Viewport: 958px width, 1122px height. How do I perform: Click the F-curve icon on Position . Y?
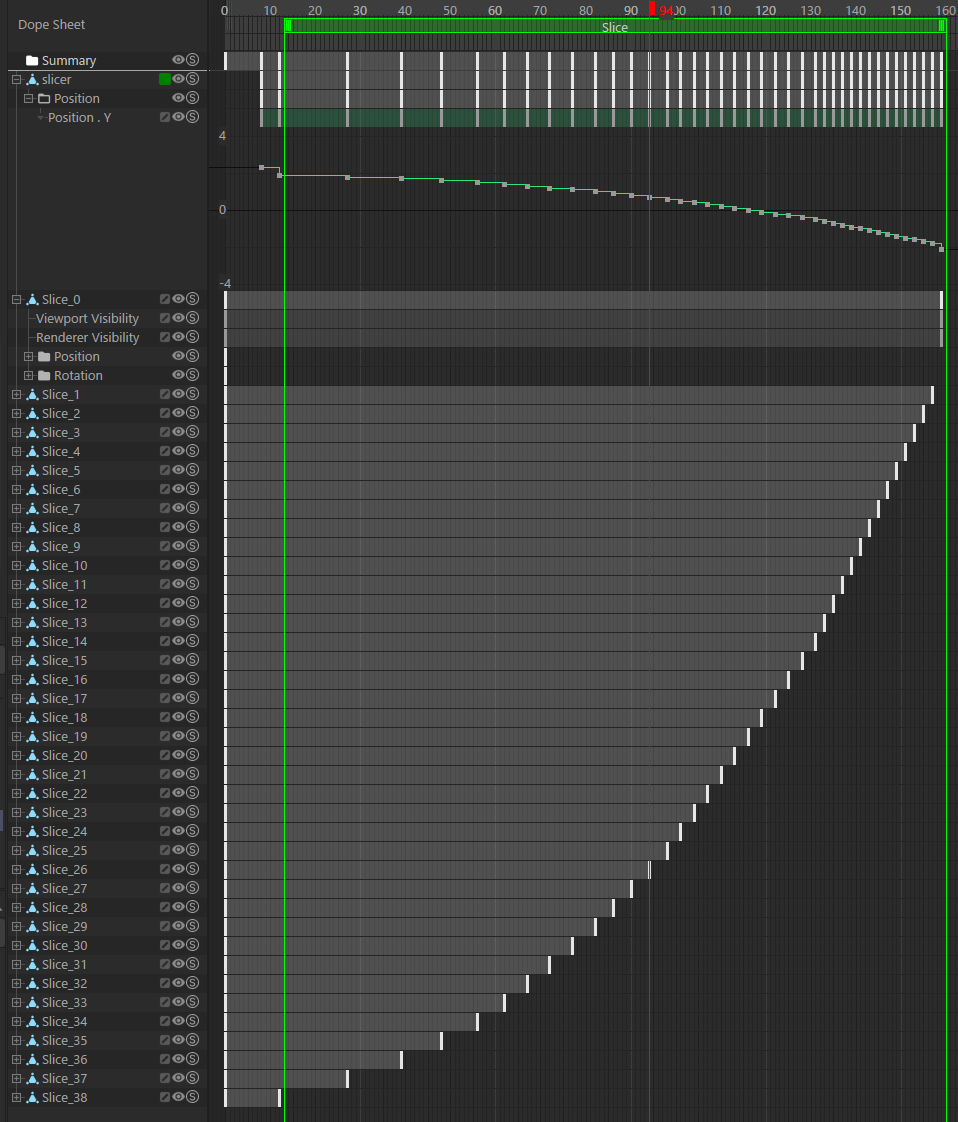(165, 117)
